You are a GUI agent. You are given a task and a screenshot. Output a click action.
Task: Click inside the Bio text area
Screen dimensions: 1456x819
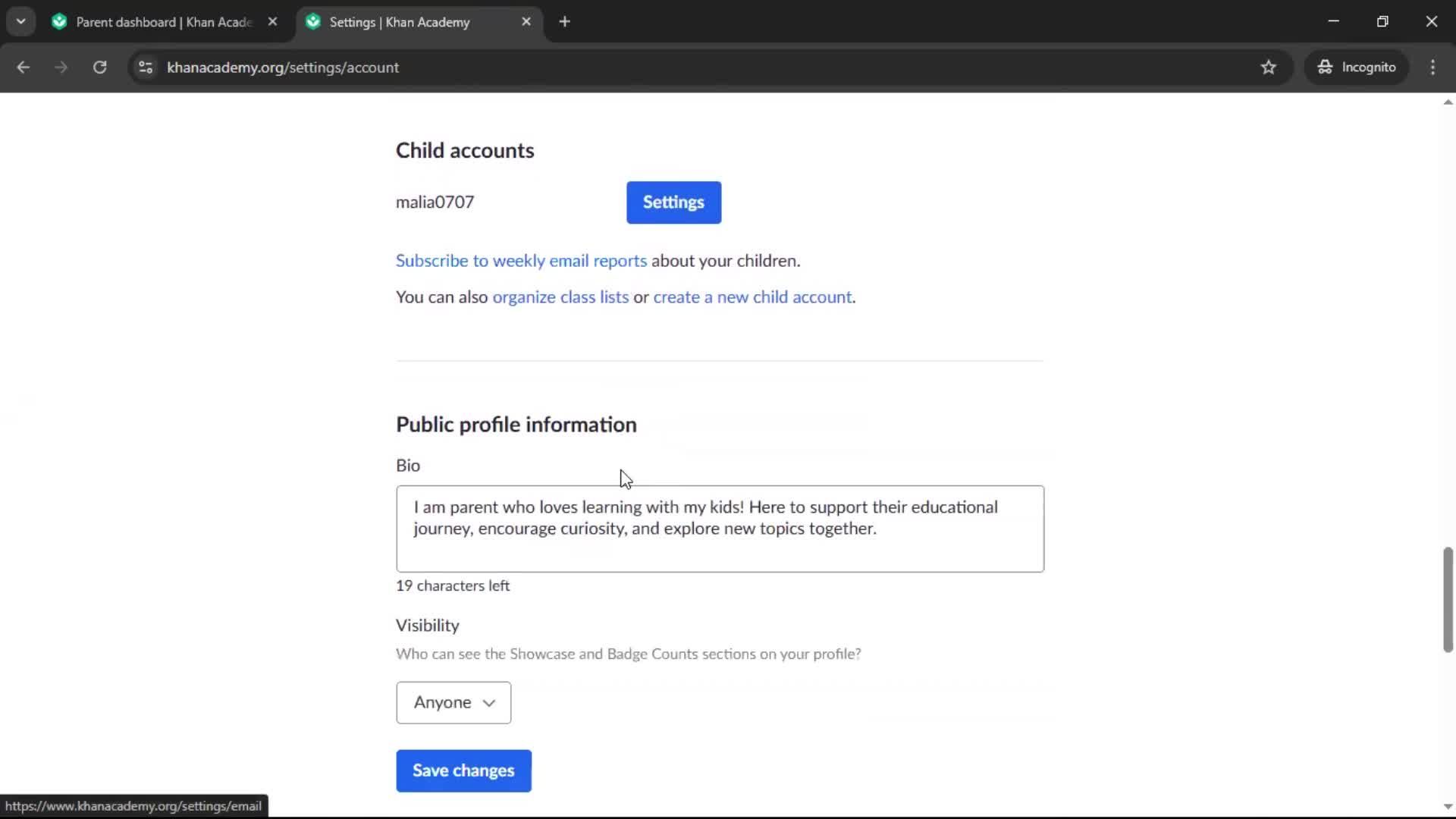(x=720, y=529)
